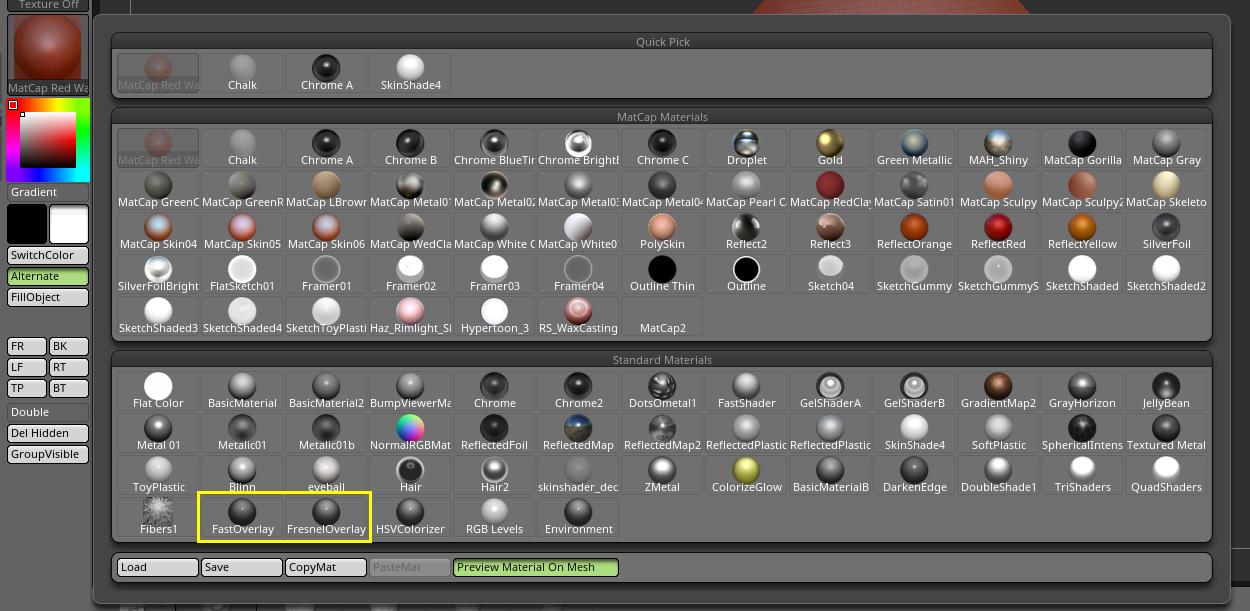
Task: Select the Metal 01 material
Action: point(158,433)
